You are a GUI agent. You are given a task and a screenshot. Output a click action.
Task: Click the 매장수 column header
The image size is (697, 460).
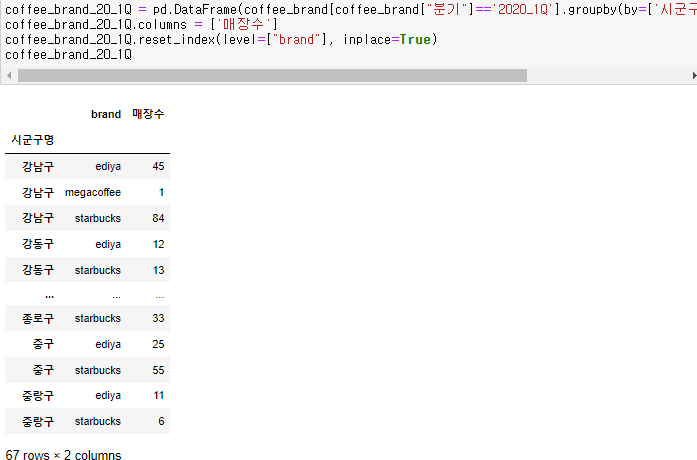(x=148, y=114)
